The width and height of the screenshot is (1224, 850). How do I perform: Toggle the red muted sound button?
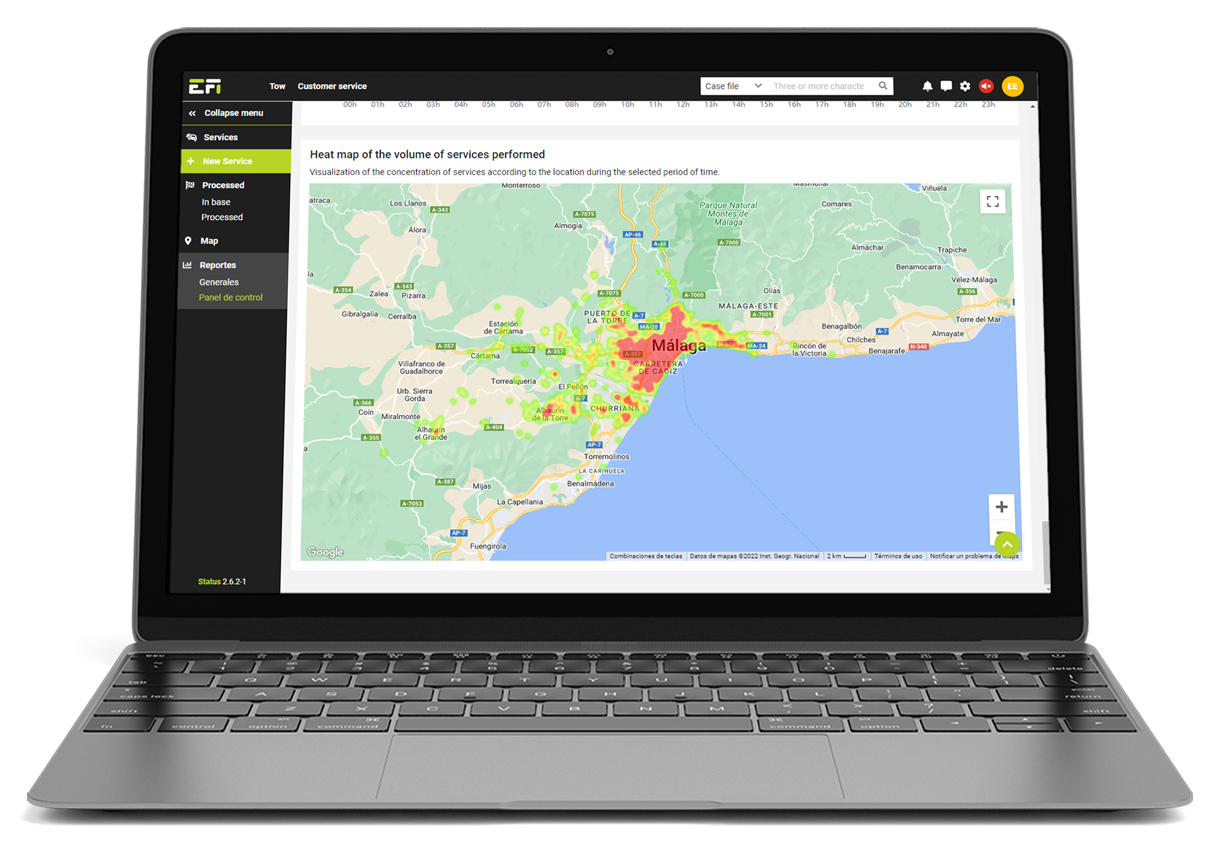pos(986,87)
